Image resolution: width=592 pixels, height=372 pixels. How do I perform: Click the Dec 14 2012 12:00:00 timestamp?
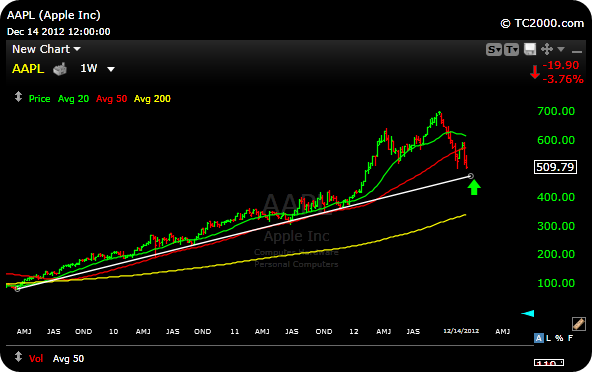click(x=59, y=32)
